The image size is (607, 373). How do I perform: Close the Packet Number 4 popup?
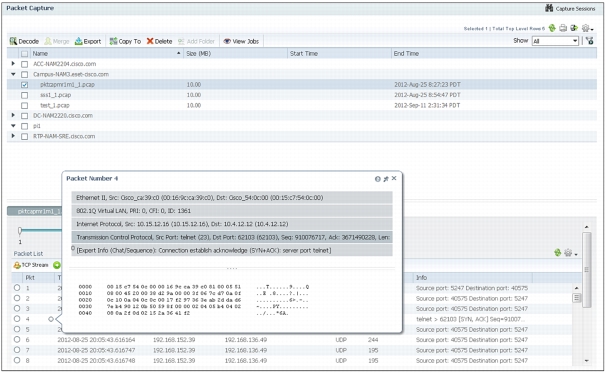pyautogui.click(x=394, y=178)
